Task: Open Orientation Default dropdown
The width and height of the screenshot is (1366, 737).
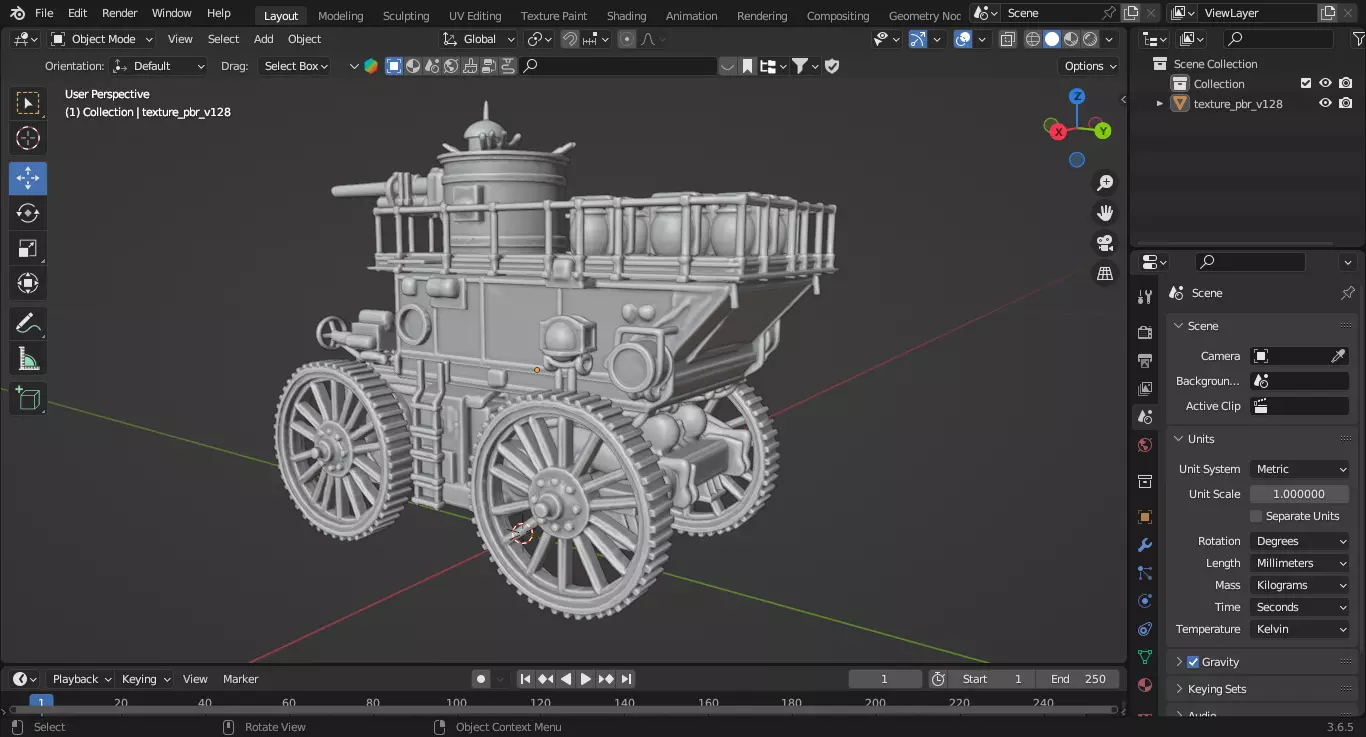Action: pyautogui.click(x=160, y=66)
